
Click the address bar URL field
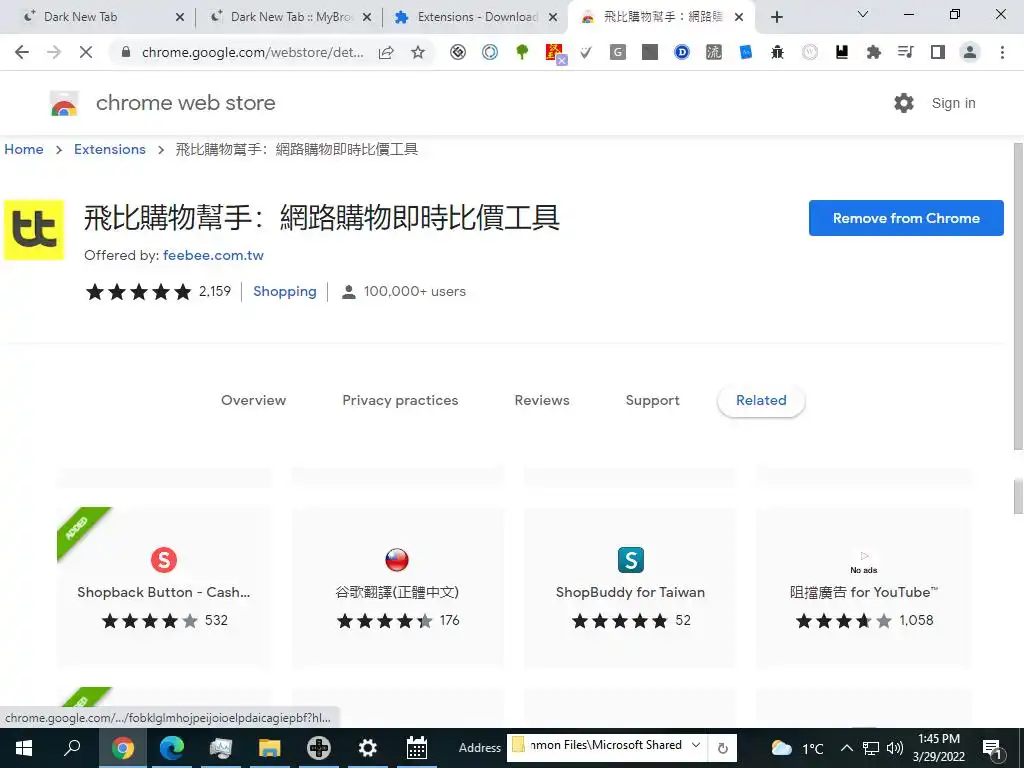(253, 52)
